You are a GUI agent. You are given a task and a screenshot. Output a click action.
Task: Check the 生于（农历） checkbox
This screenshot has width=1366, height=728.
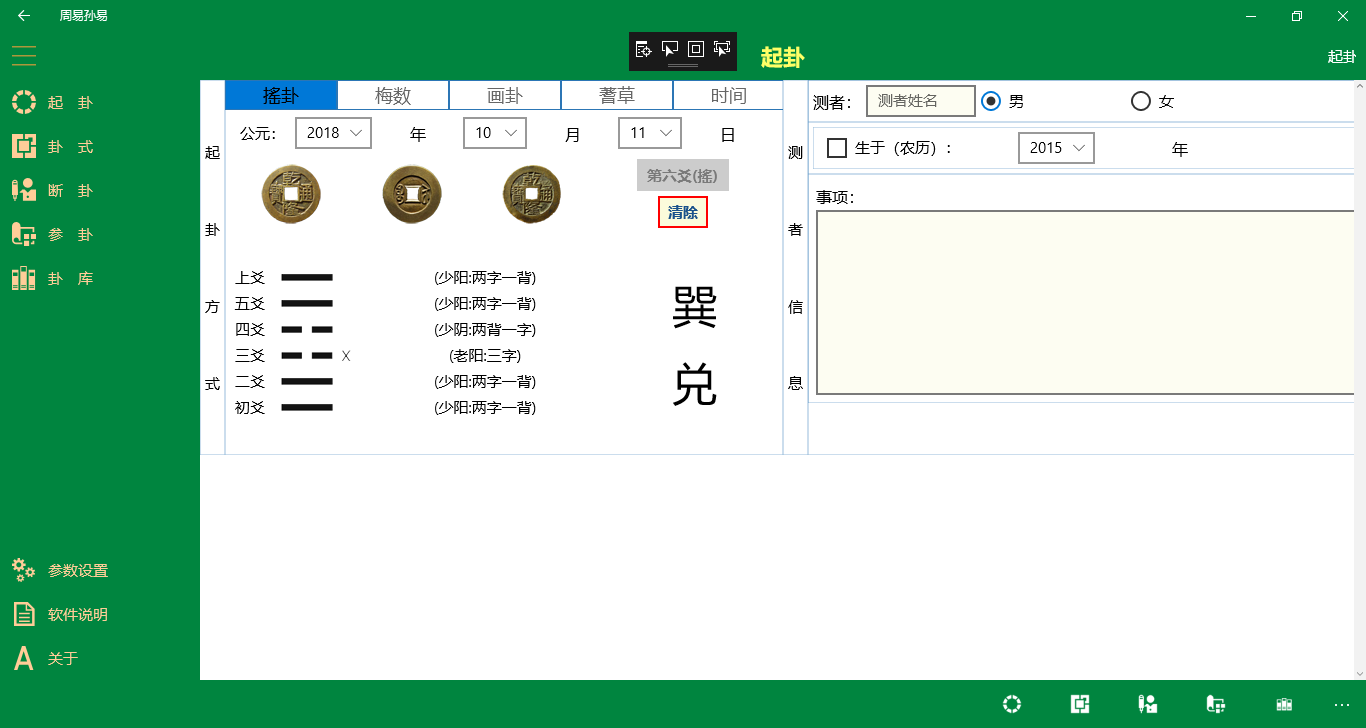click(x=837, y=148)
